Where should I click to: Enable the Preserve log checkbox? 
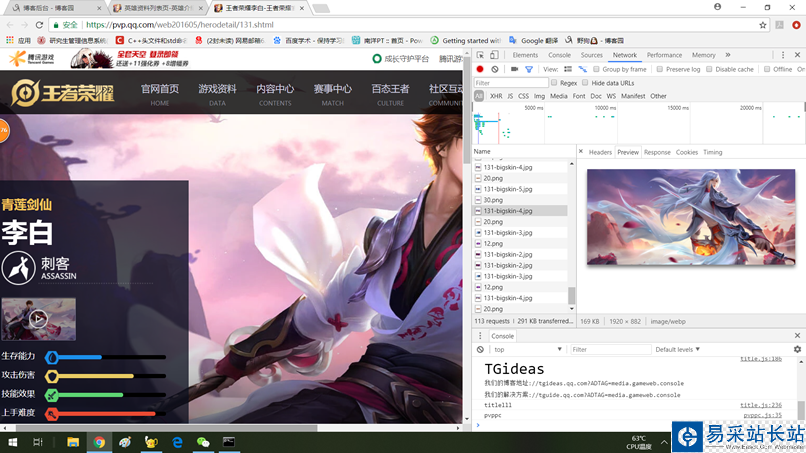660,69
